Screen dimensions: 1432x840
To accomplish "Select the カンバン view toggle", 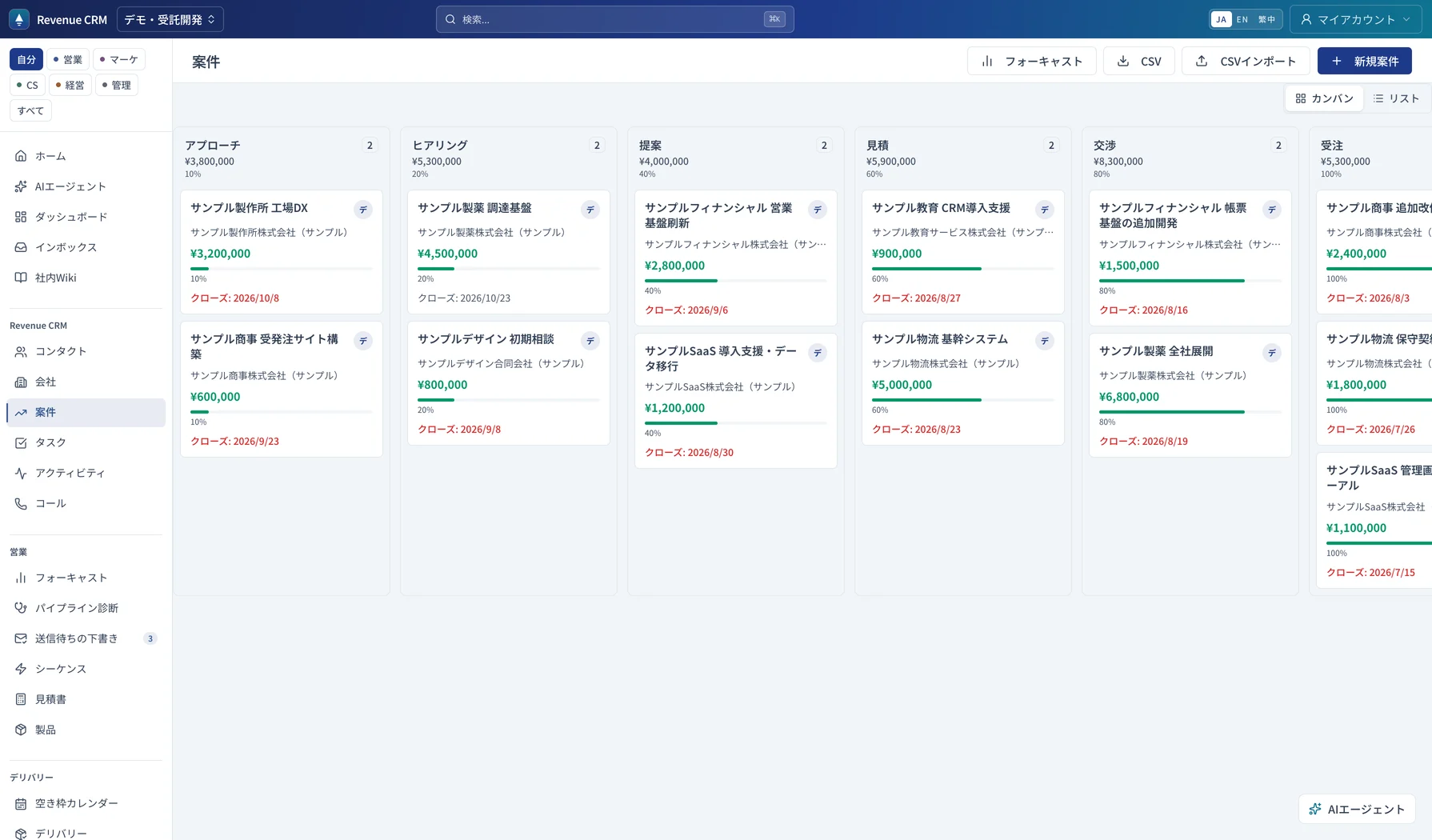I will (1324, 98).
